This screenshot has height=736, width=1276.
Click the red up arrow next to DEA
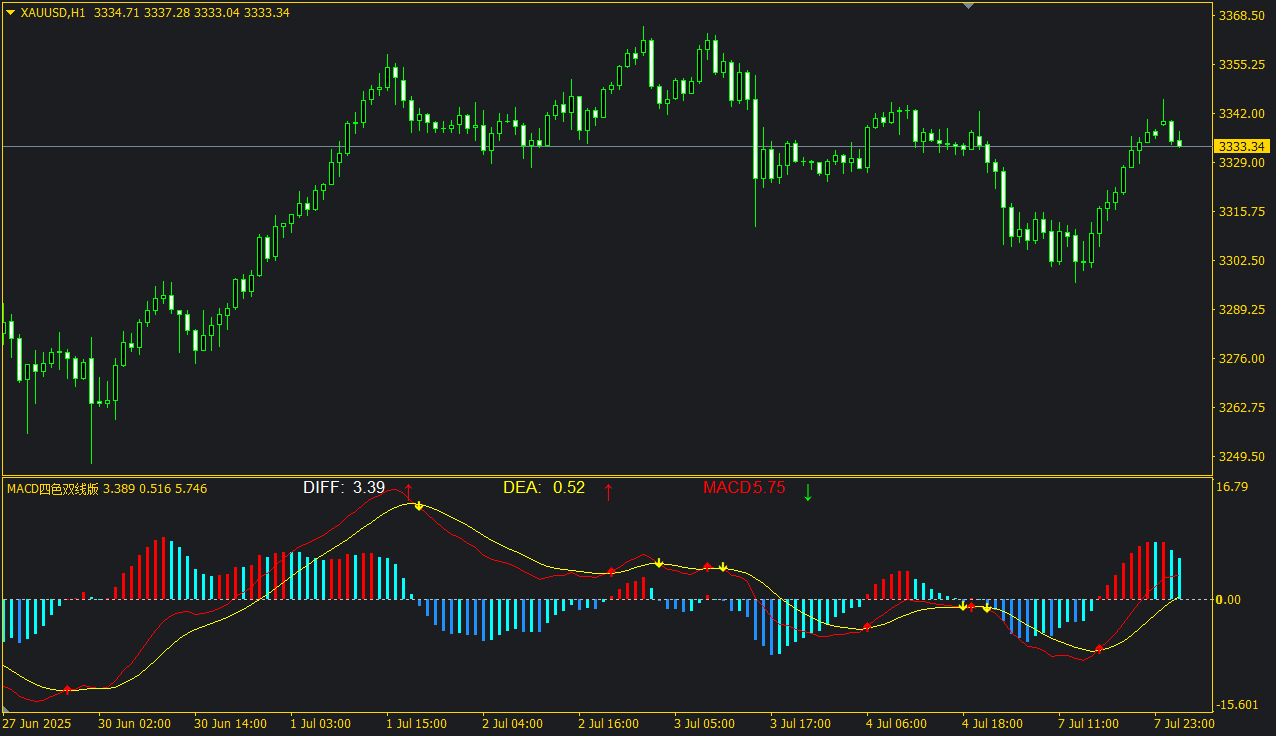608,491
